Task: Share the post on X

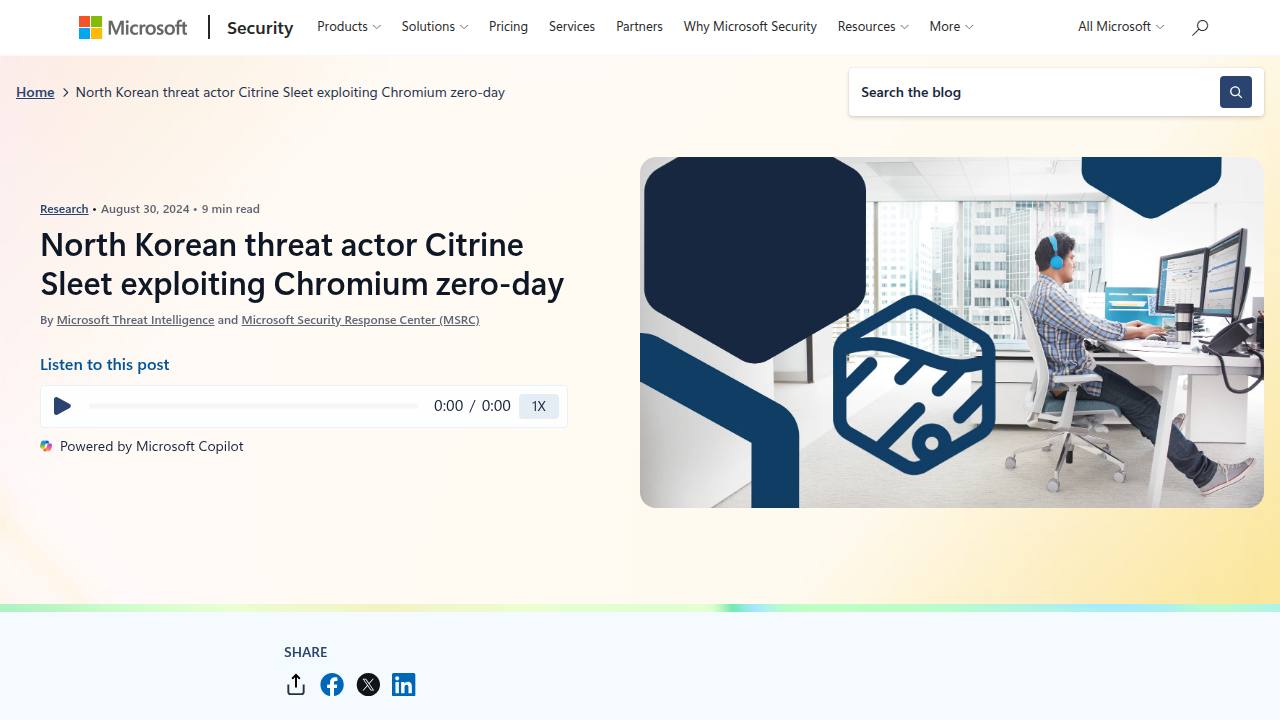Action: pos(368,685)
